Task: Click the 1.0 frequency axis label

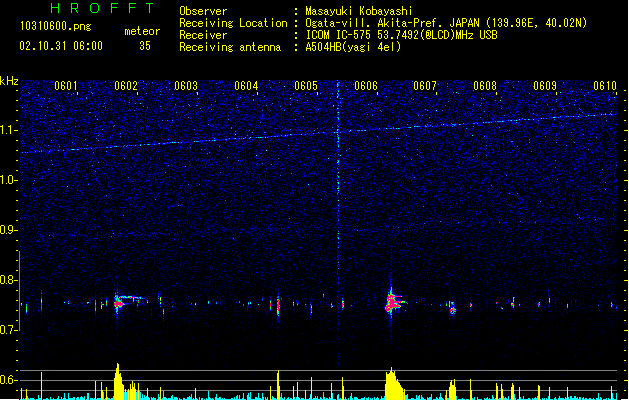Action: (9, 180)
